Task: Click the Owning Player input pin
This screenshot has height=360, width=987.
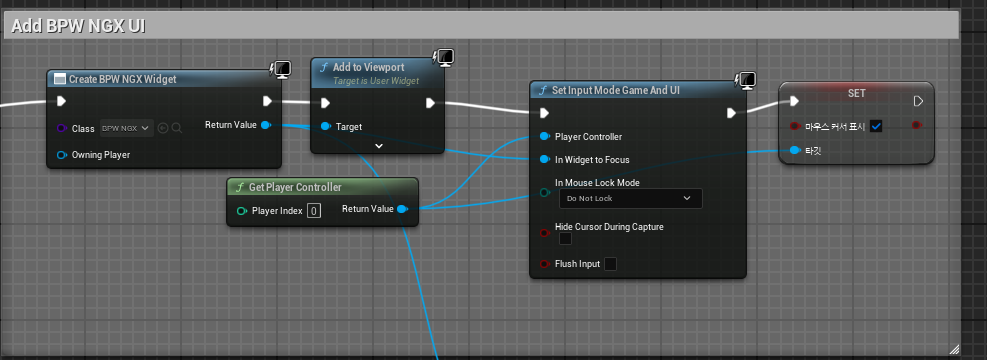Action: (x=62, y=154)
